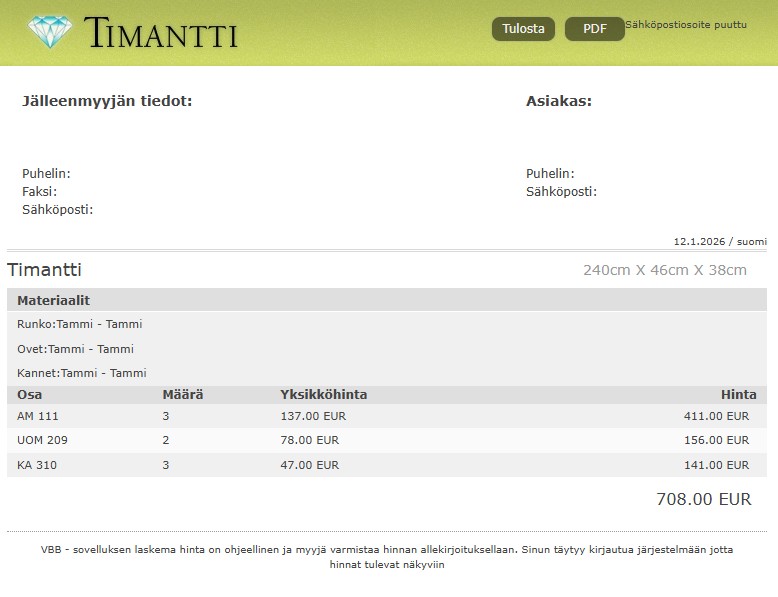Select the Runko:Tammi - Tammi row

(x=80, y=324)
